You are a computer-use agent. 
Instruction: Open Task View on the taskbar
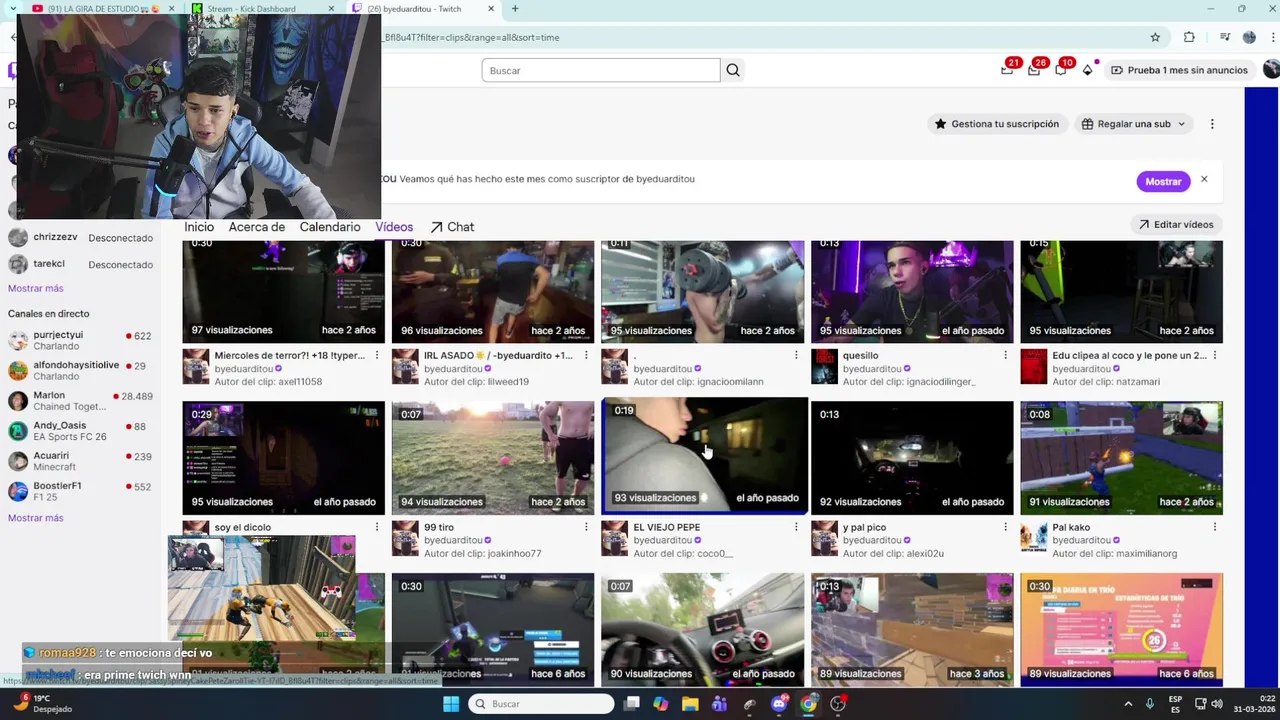click(x=631, y=704)
